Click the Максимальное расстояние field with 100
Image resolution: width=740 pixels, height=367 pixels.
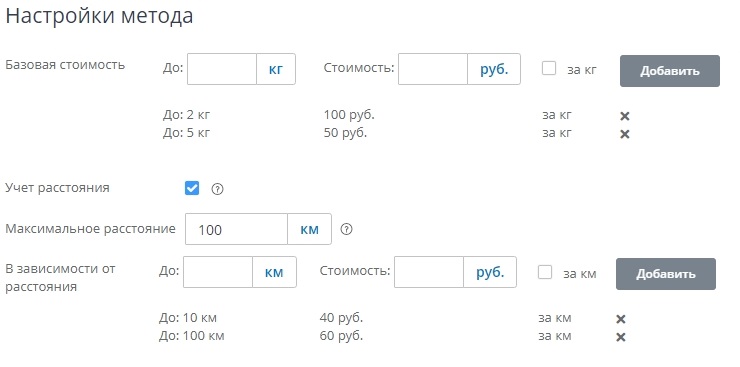pyautogui.click(x=236, y=229)
